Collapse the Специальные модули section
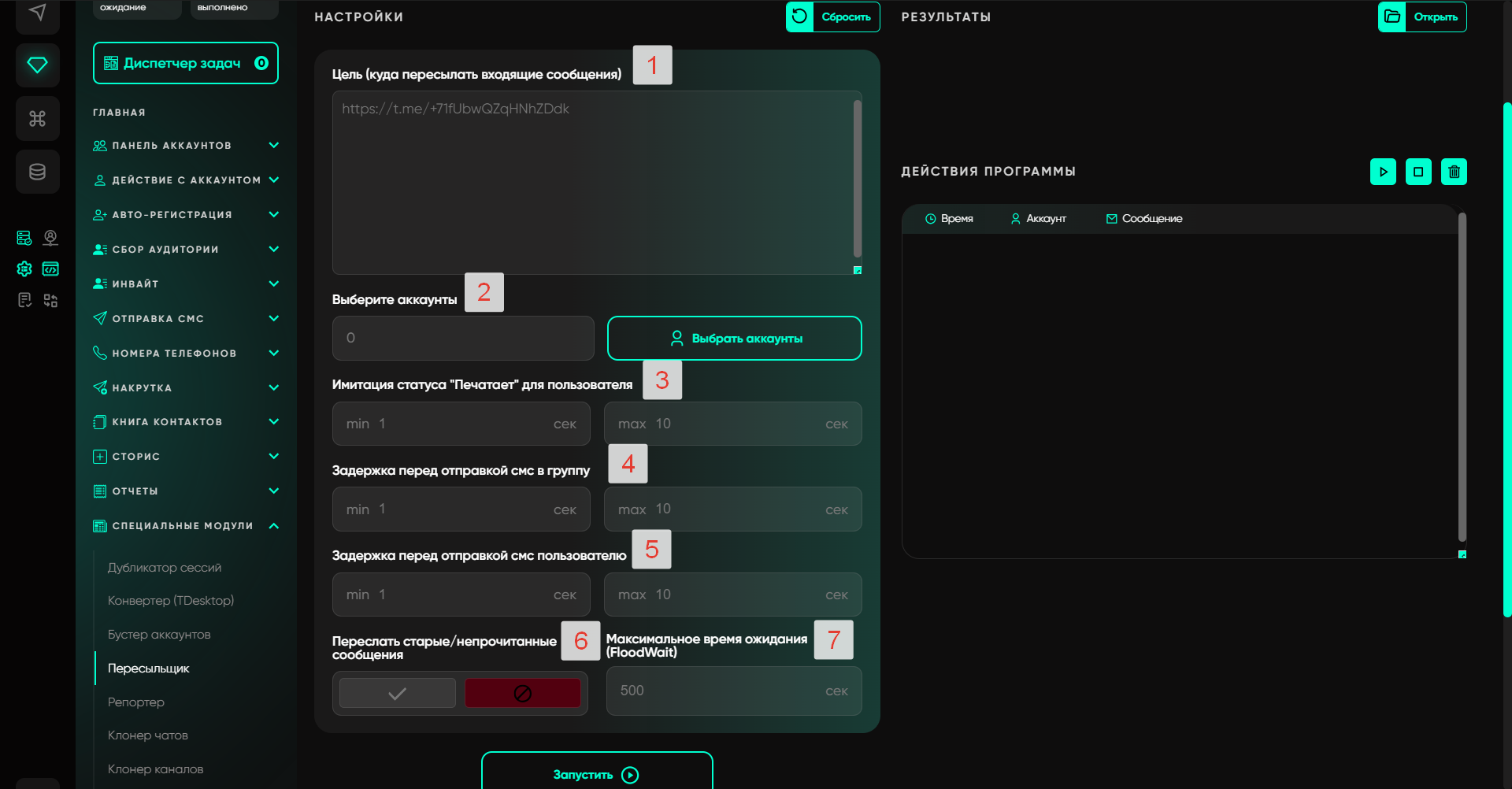Viewport: 1512px width, 789px height. (x=273, y=526)
